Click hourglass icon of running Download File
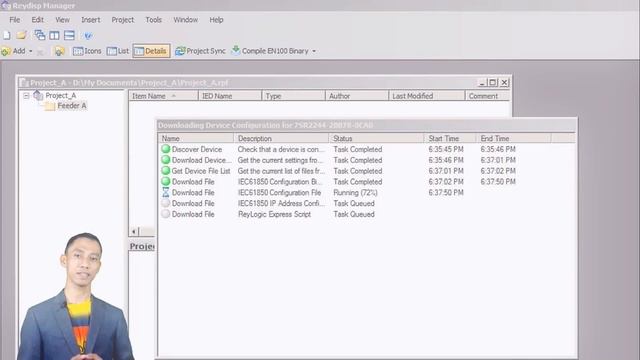The image size is (640, 360). coord(165,192)
